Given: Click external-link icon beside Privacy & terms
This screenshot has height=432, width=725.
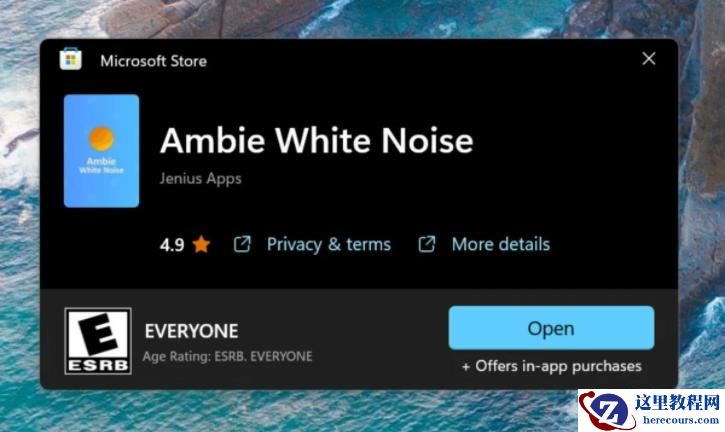Looking at the screenshot, I should (242, 244).
